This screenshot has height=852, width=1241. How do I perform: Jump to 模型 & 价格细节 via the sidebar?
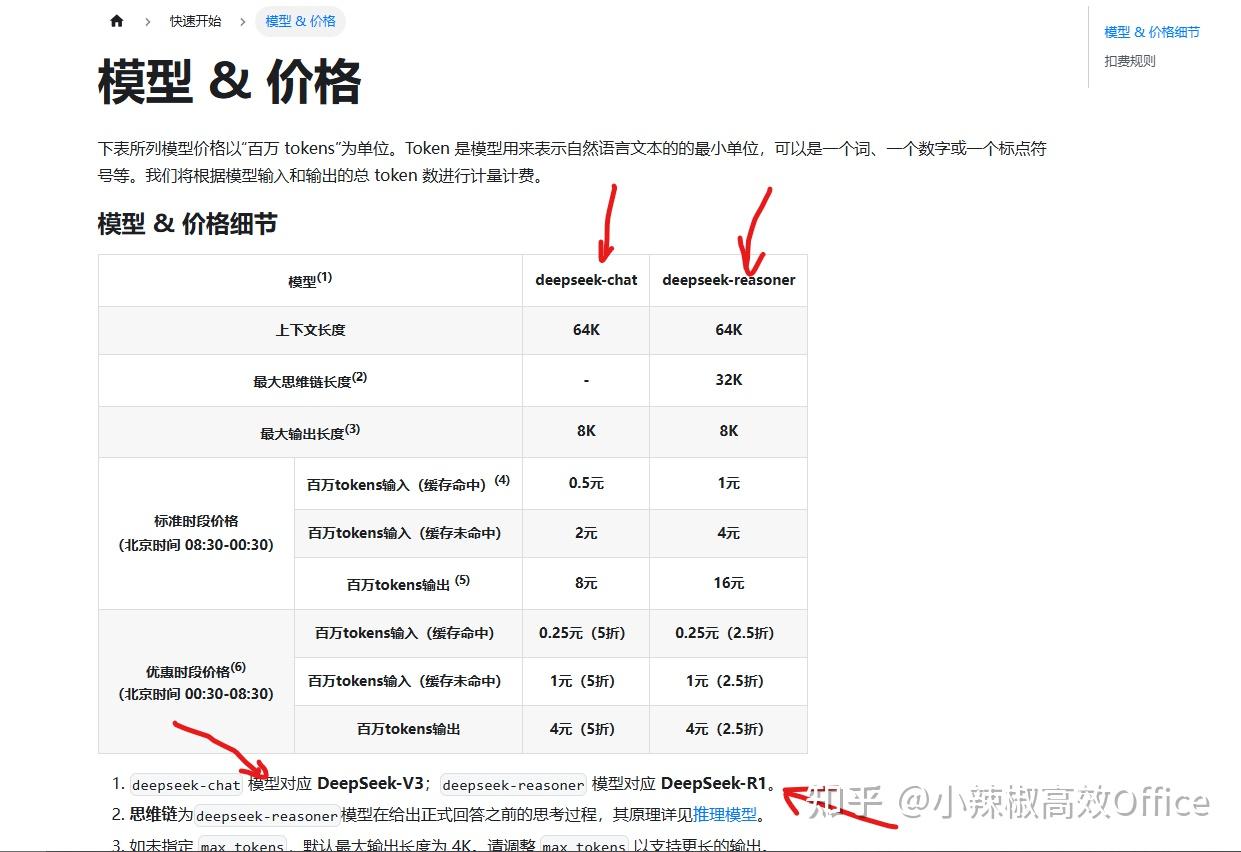pos(1151,31)
